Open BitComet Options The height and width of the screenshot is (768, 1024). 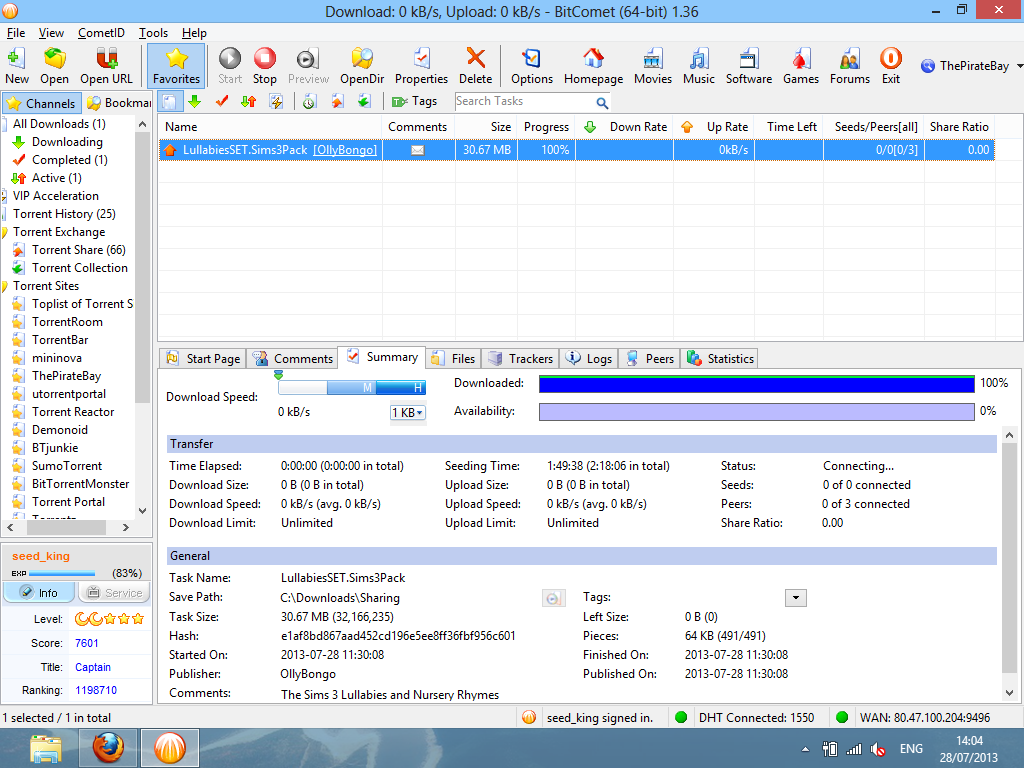[x=531, y=65]
